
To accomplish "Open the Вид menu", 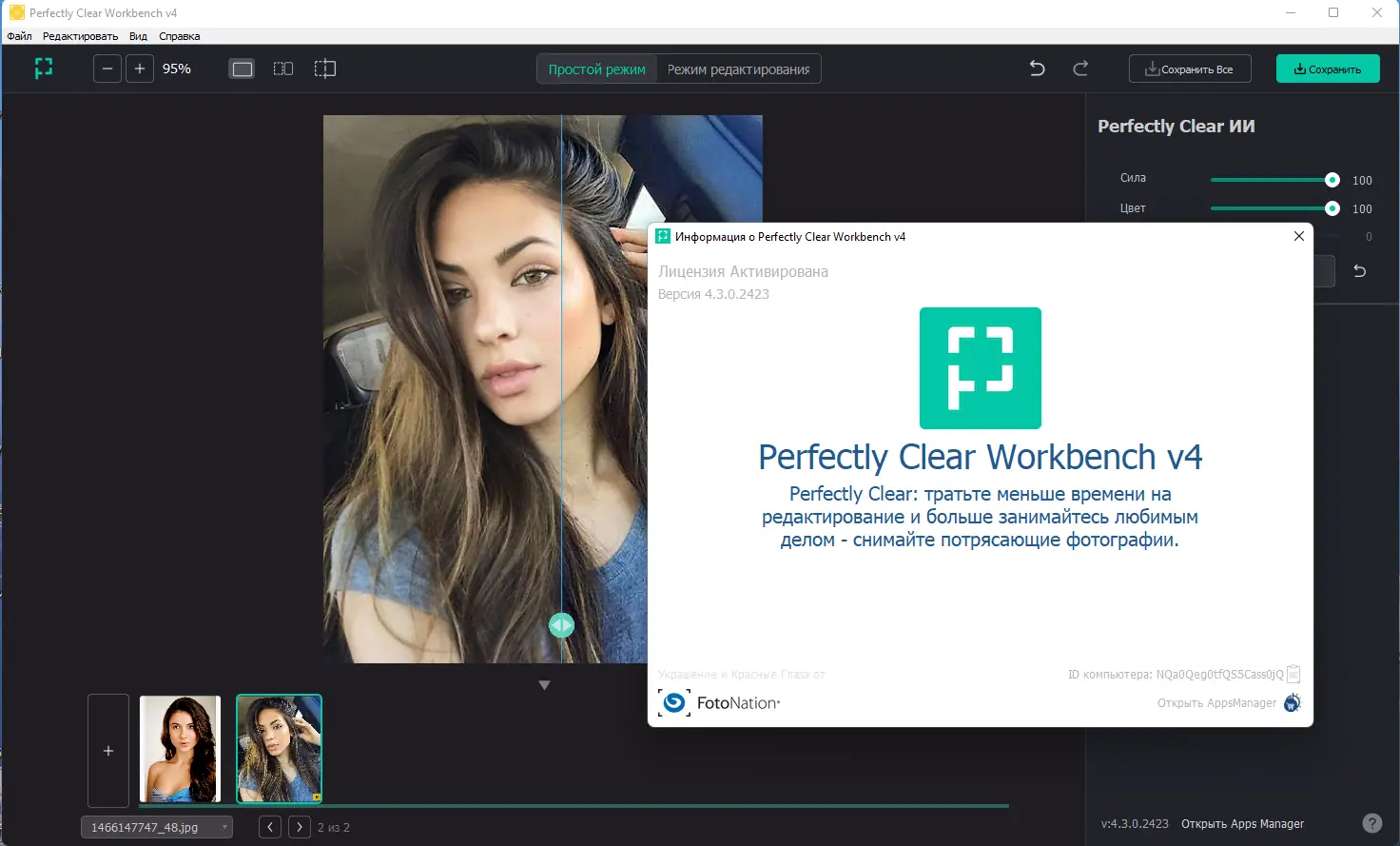I will coord(138,36).
